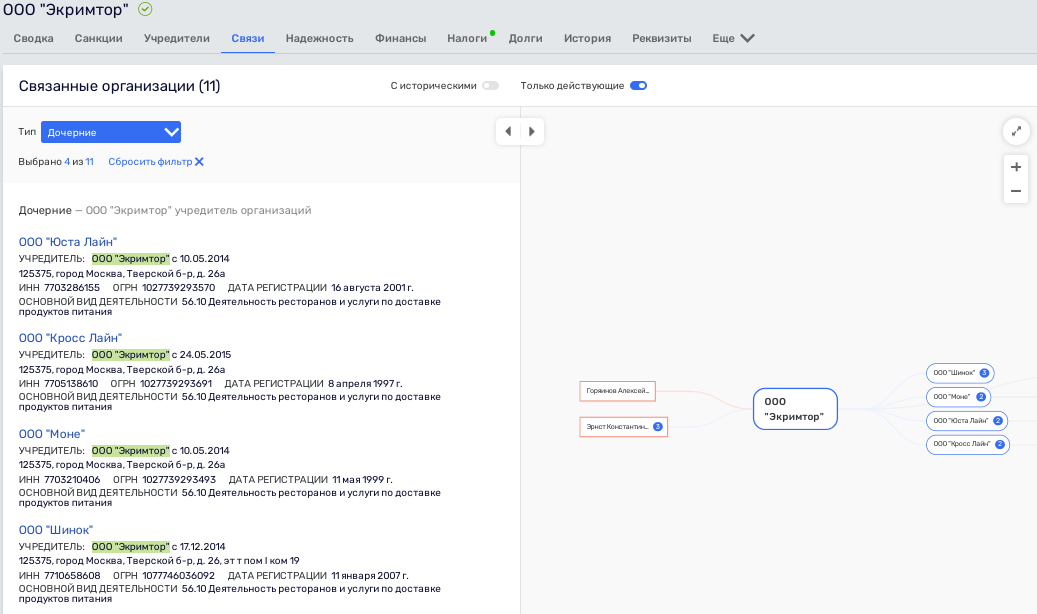Switch to the Долги tab
This screenshot has width=1037, height=614.
point(525,38)
